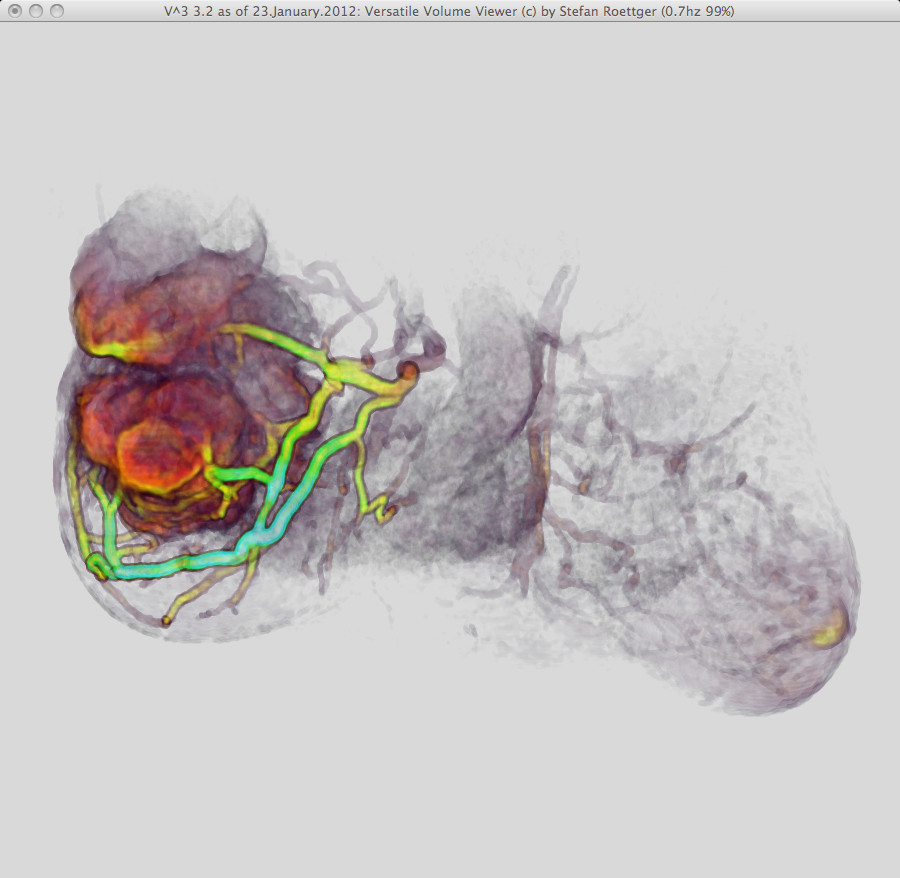Click the red close window button
900x878 pixels.
[x=15, y=11]
